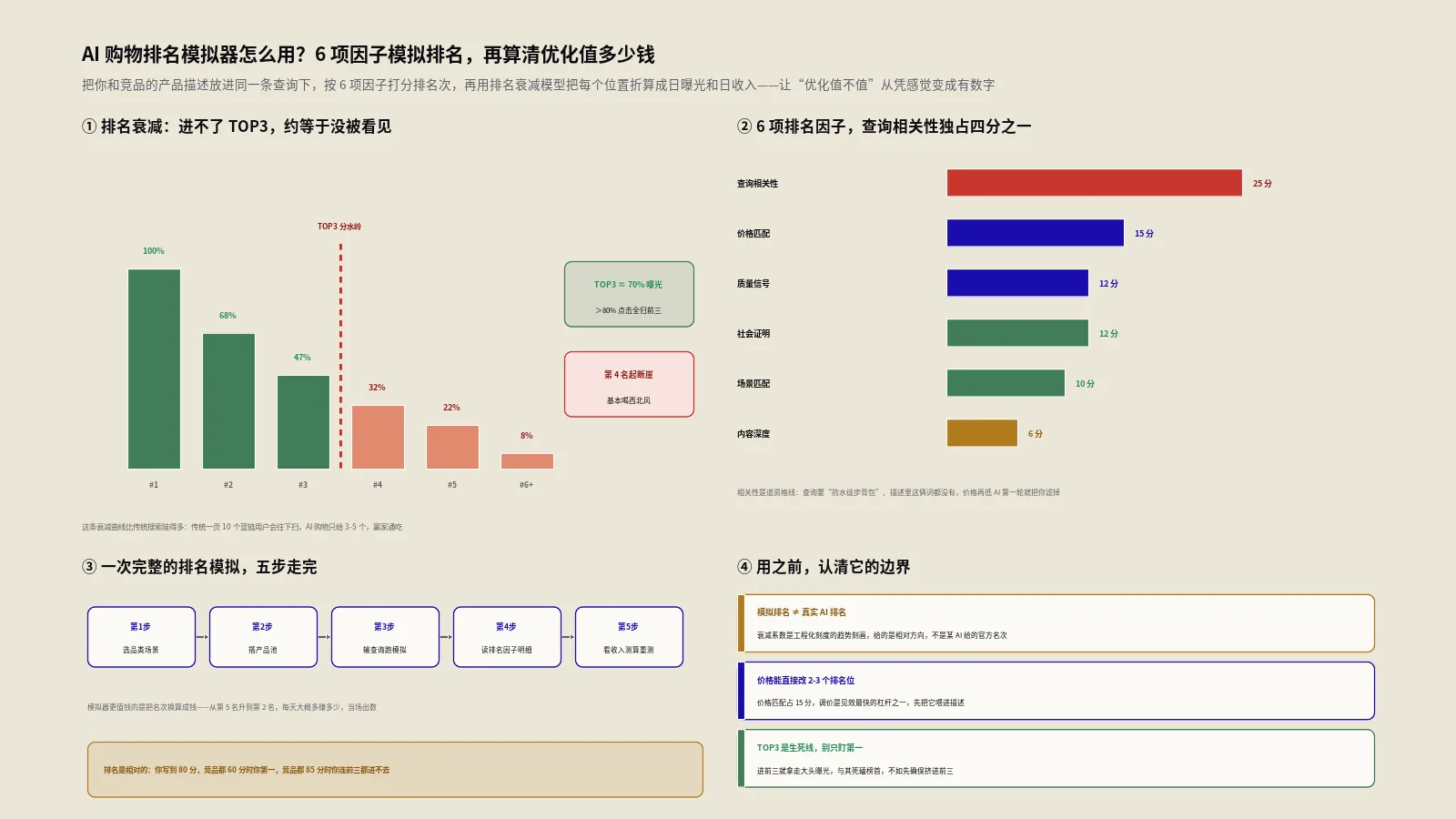Image resolution: width=1456 pixels, height=819 pixels.
Task: Select the small orange bar labeled 8%
Action: [x=527, y=461]
